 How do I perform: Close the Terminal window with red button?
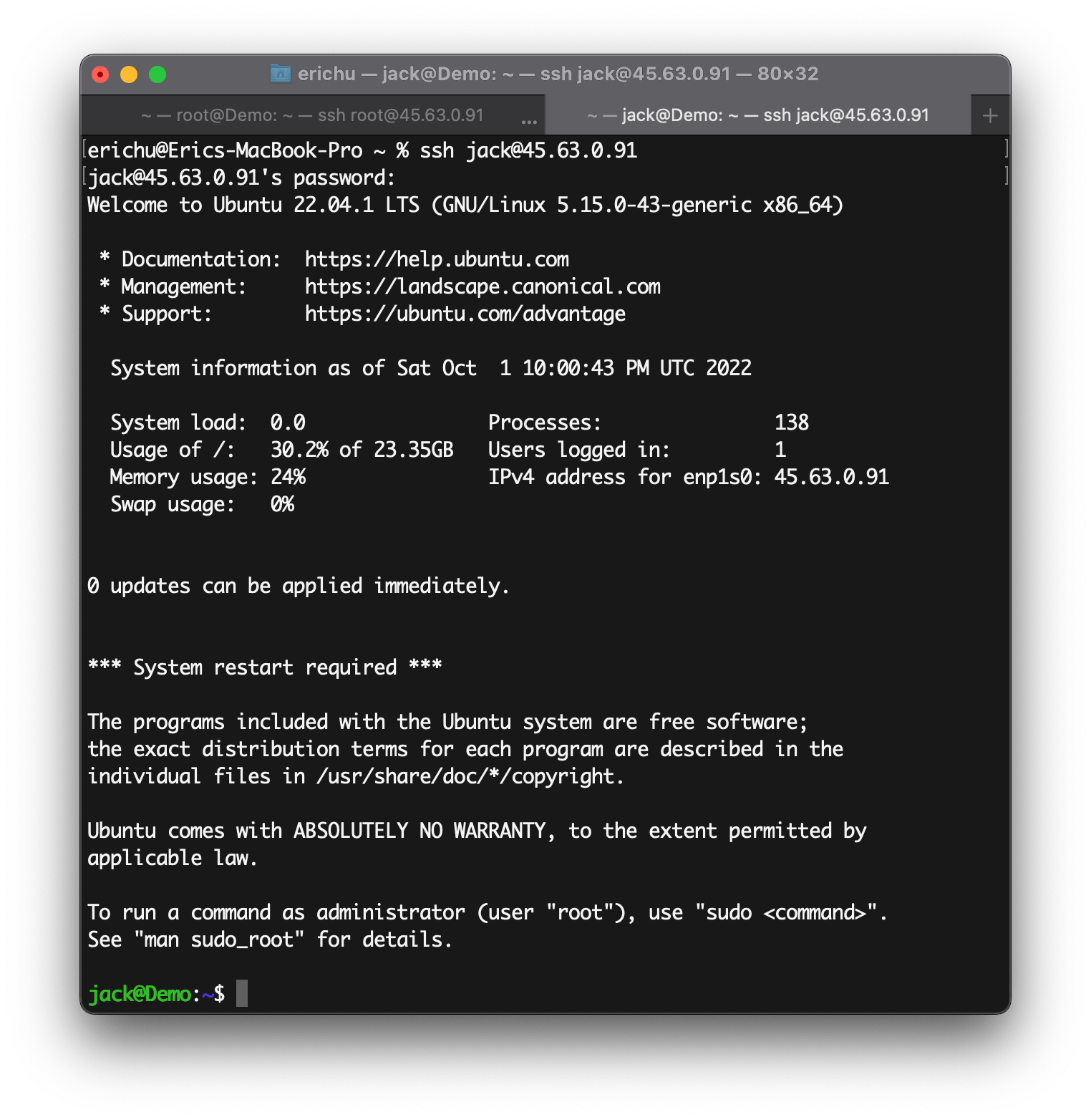tap(100, 74)
